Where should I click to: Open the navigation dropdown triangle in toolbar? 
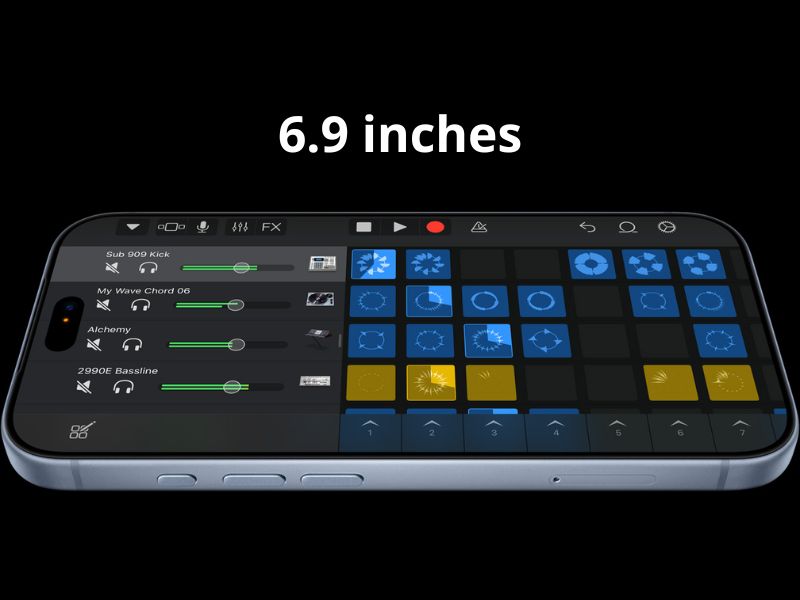133,227
